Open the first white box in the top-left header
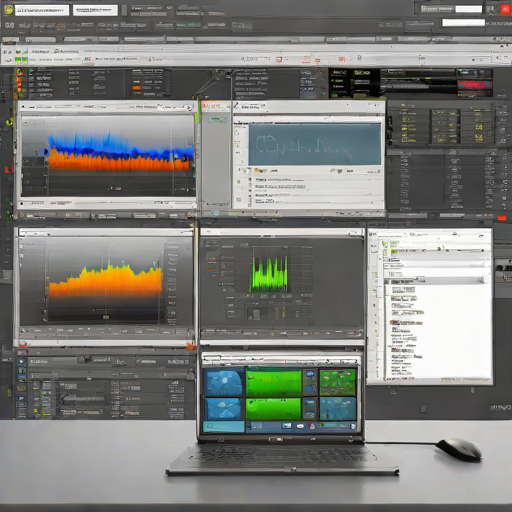512x512 pixels. click(x=42, y=10)
